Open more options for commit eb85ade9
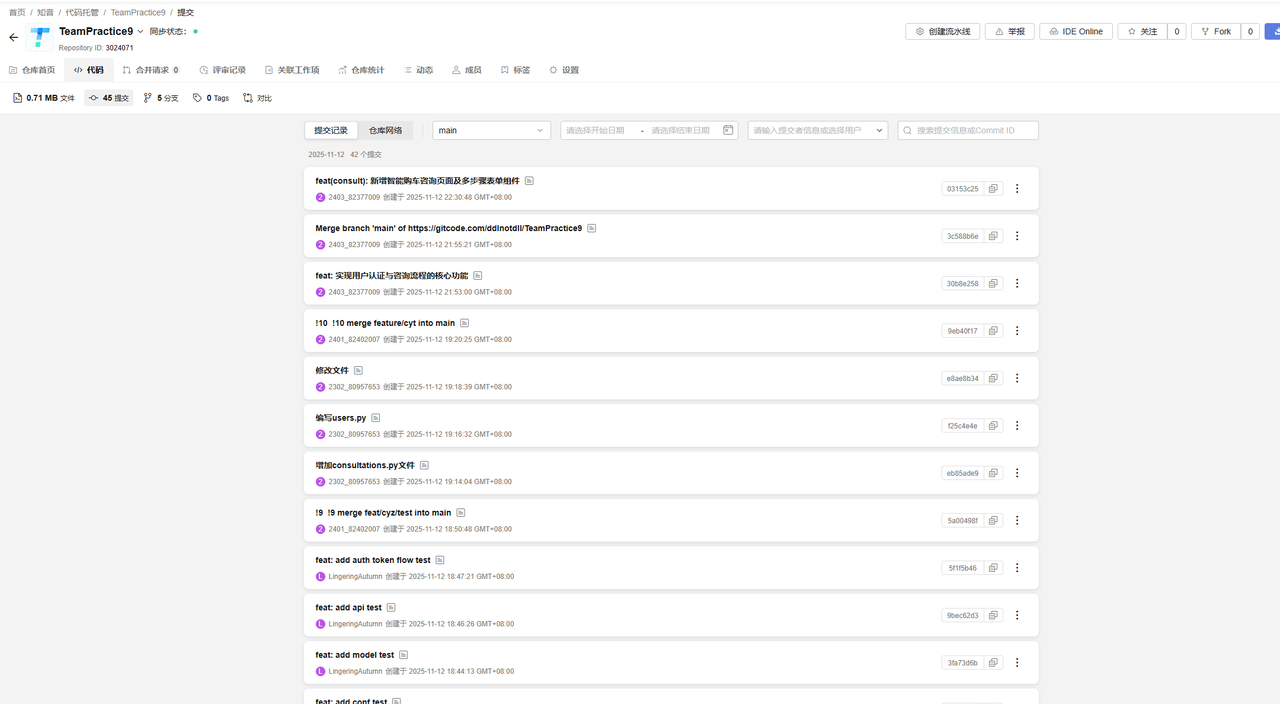This screenshot has width=1280, height=704. 1017,473
